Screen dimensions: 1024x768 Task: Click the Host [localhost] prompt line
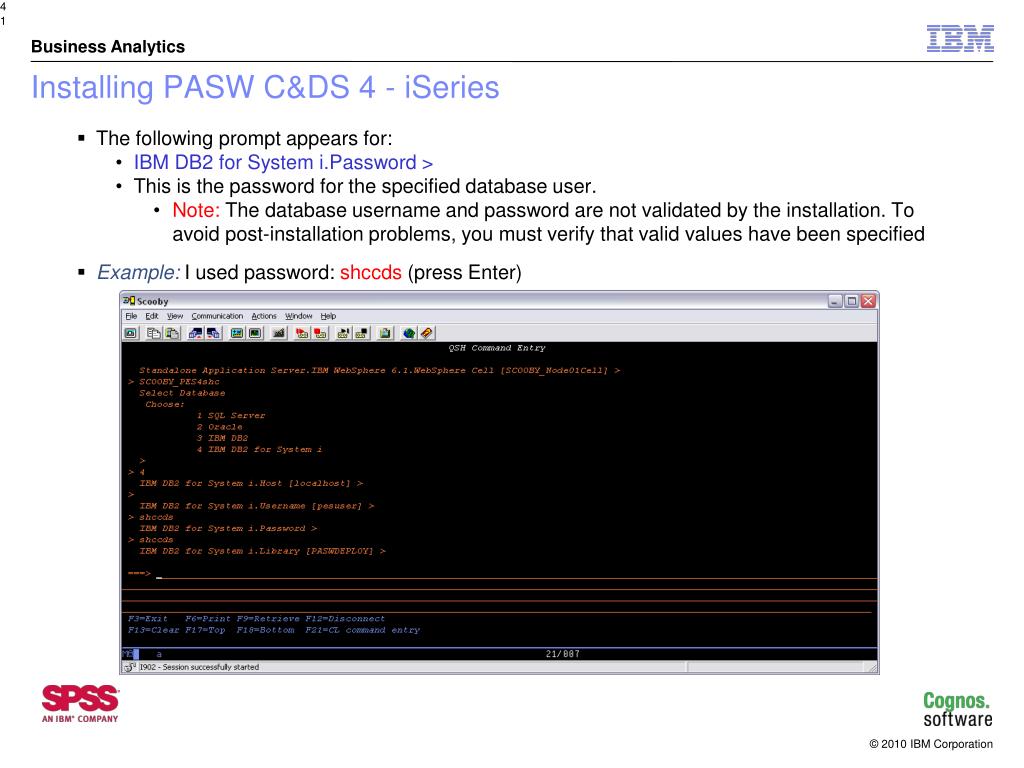tap(251, 483)
